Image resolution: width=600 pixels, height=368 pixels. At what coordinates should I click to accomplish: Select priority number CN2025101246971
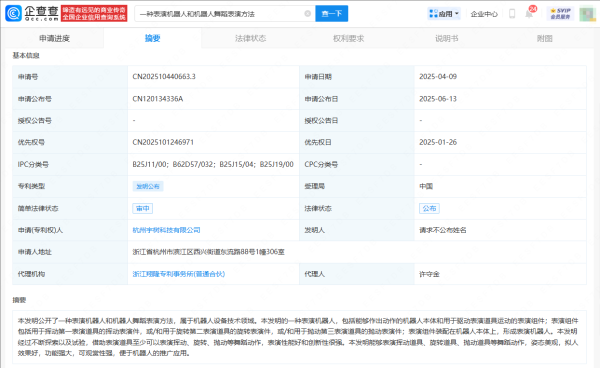163,142
